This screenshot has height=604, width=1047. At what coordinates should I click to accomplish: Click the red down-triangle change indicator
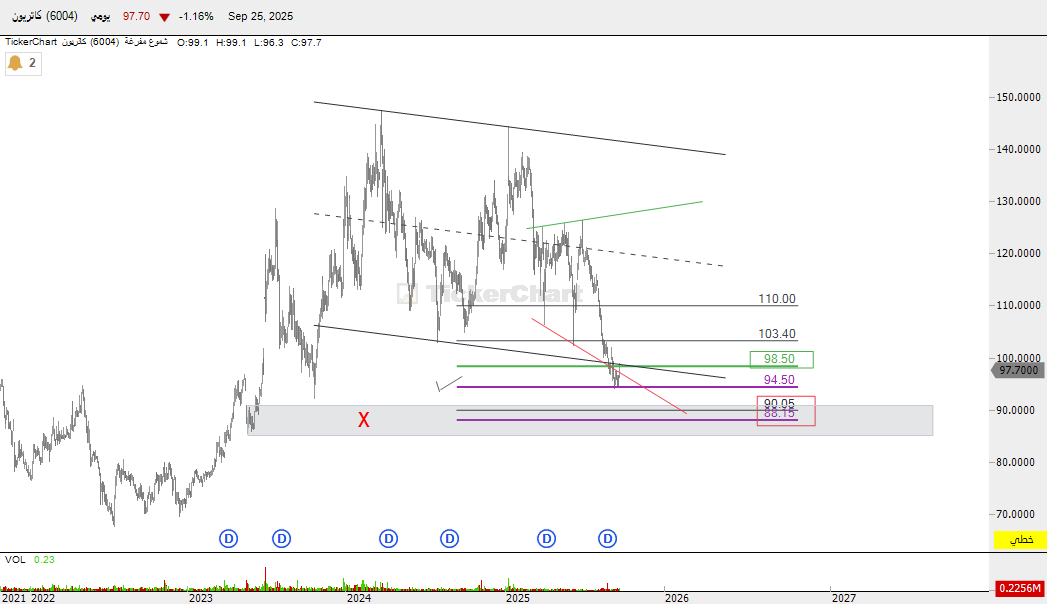click(164, 17)
